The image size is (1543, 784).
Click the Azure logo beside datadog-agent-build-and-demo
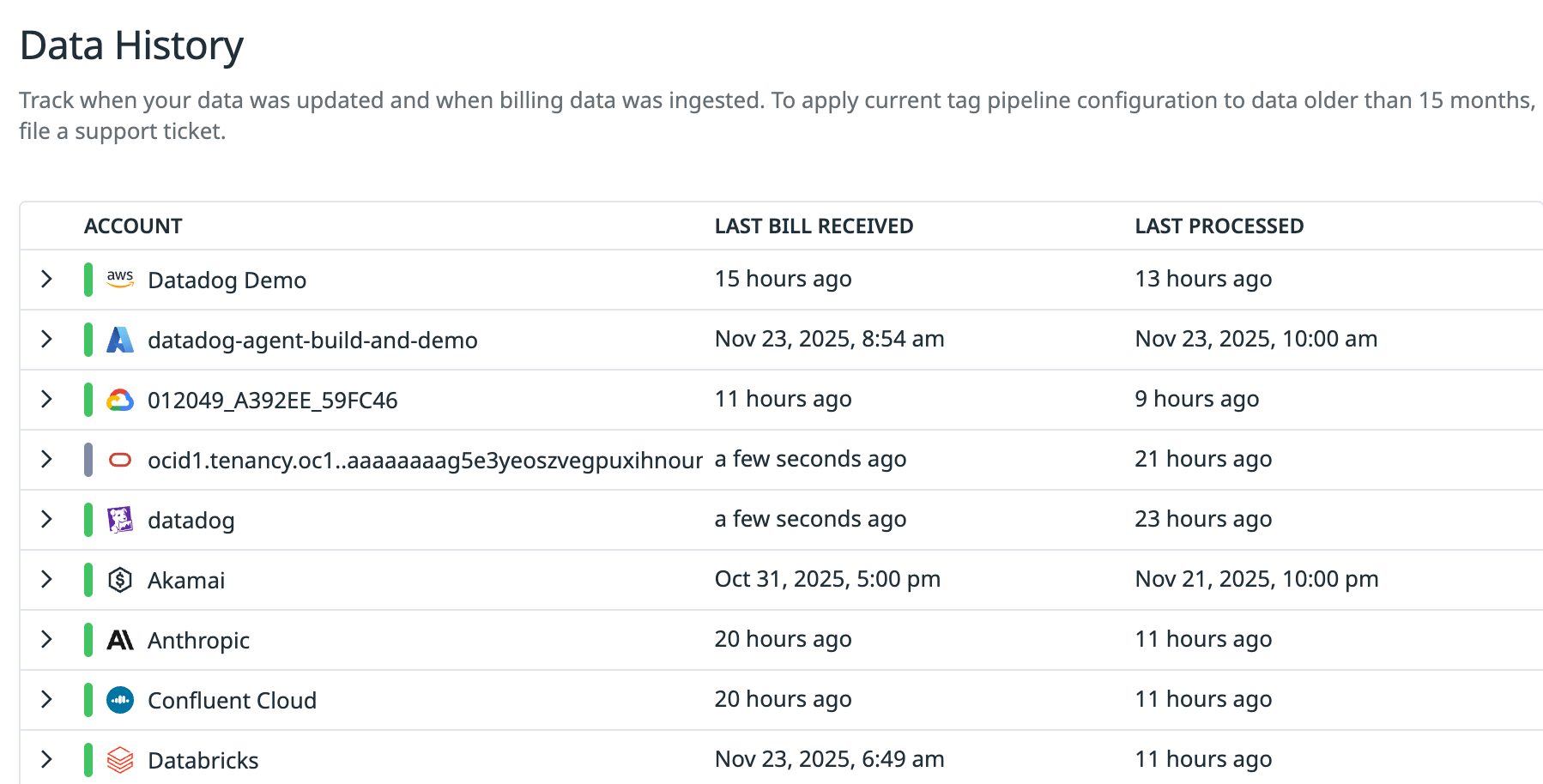click(120, 340)
